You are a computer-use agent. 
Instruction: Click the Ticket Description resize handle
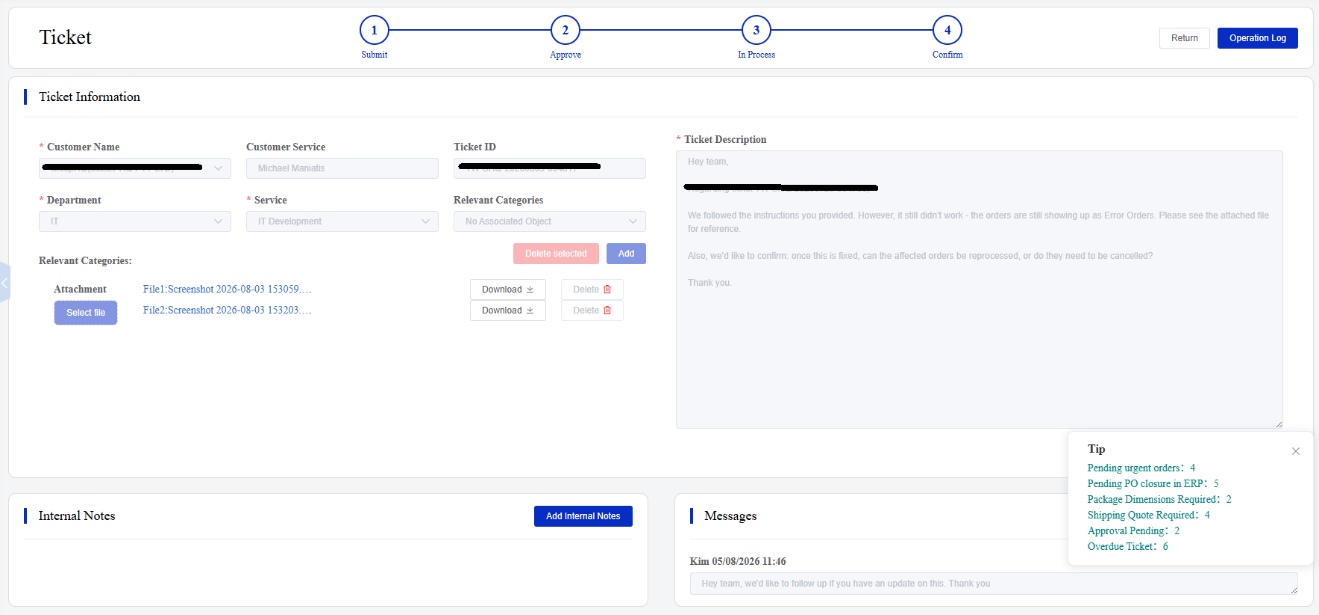[1278, 424]
